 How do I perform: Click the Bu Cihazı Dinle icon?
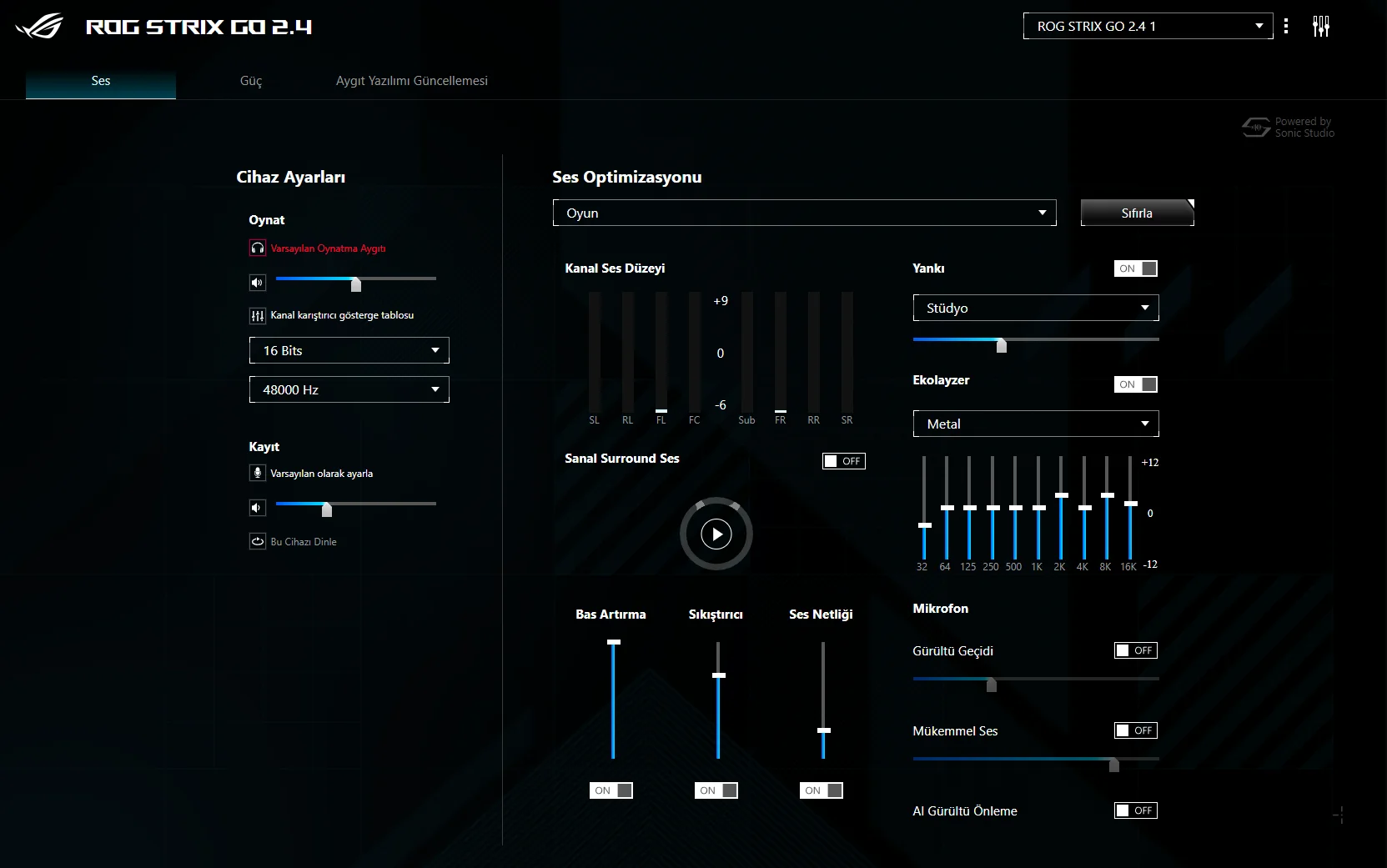tap(258, 541)
